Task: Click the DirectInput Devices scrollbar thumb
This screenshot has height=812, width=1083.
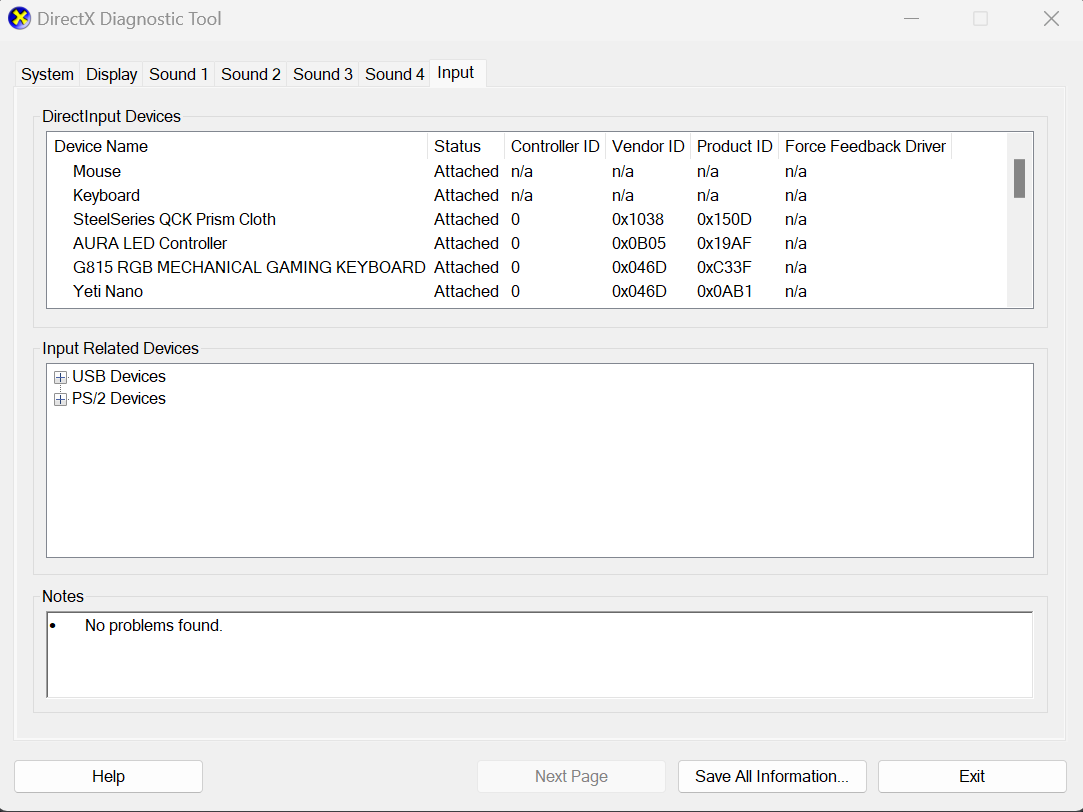Action: point(1019,178)
